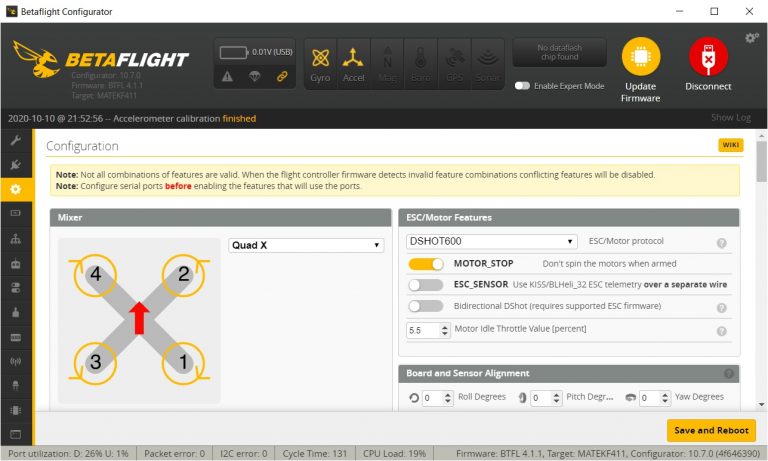Show help for Motor Idle Throttle Value
The height and width of the screenshot is (461, 768).
coord(721,331)
